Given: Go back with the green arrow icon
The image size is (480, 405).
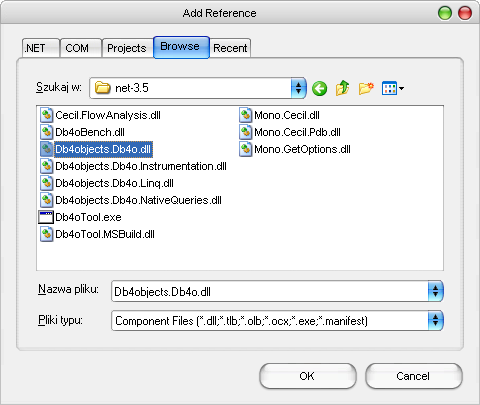Looking at the screenshot, I should pyautogui.click(x=319, y=89).
